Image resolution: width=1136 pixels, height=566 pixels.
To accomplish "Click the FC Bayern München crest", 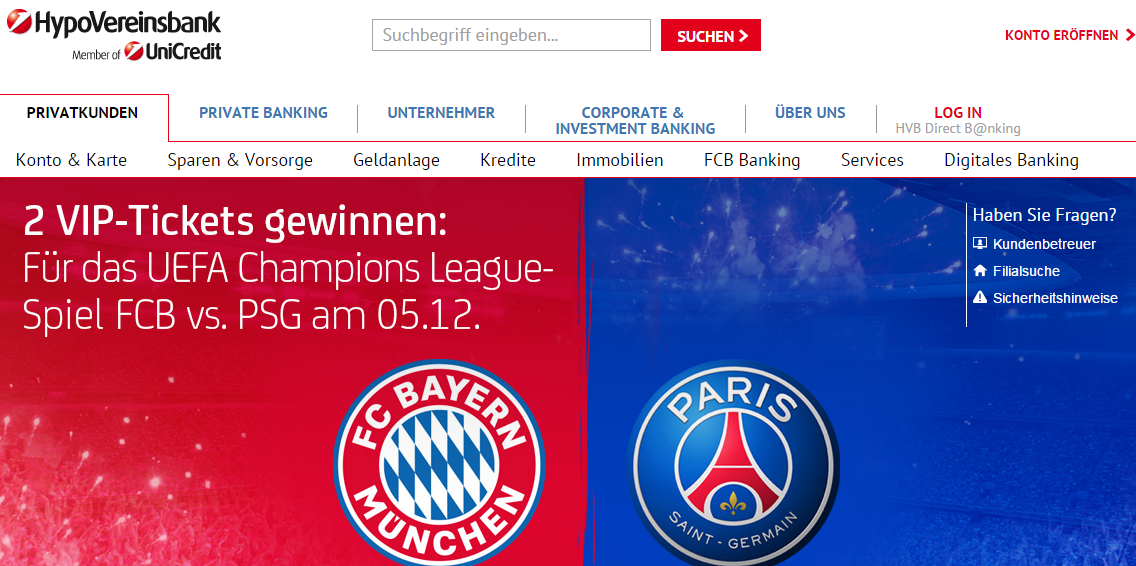I will (x=440, y=462).
